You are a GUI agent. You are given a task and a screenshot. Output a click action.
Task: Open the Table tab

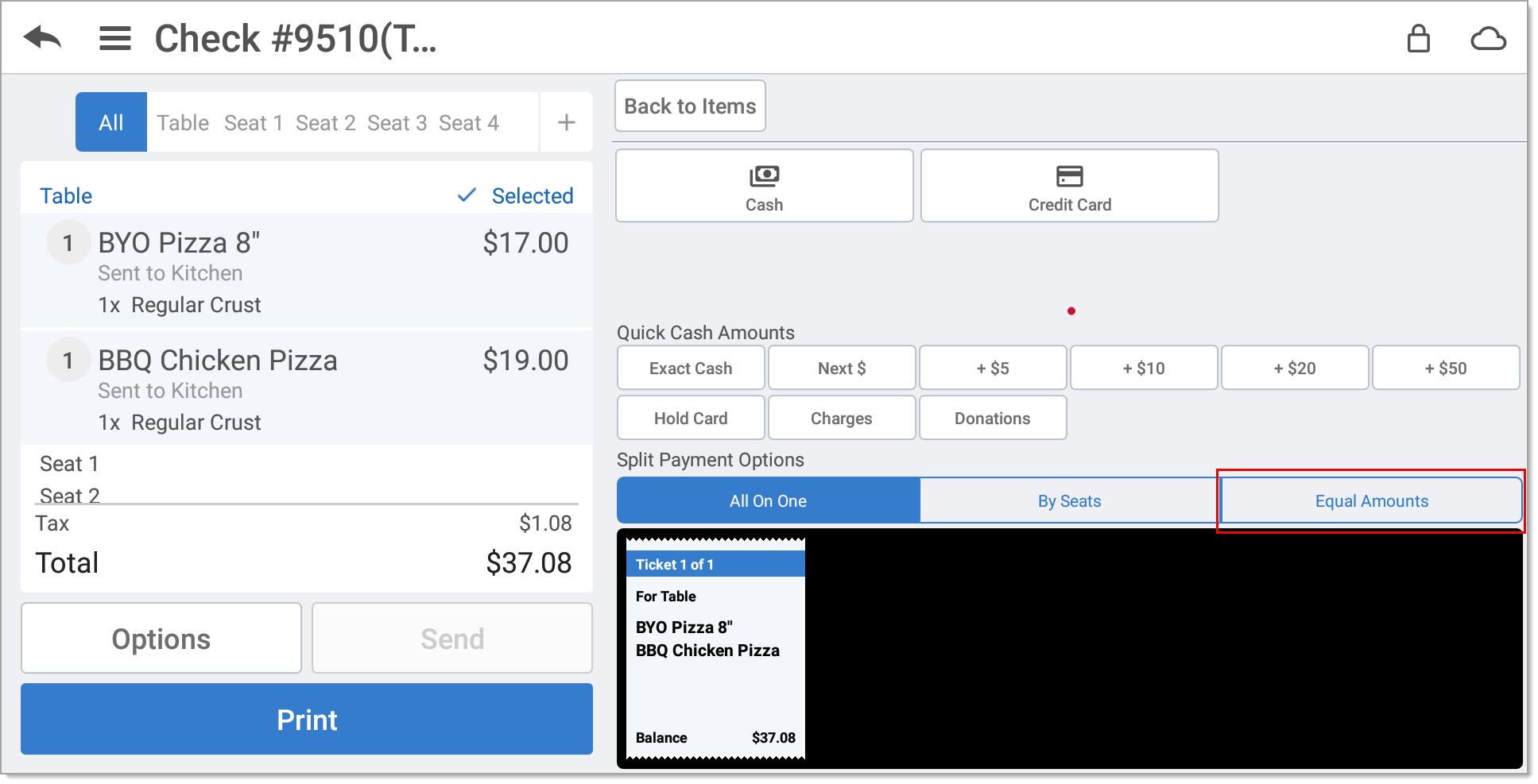pyautogui.click(x=182, y=122)
